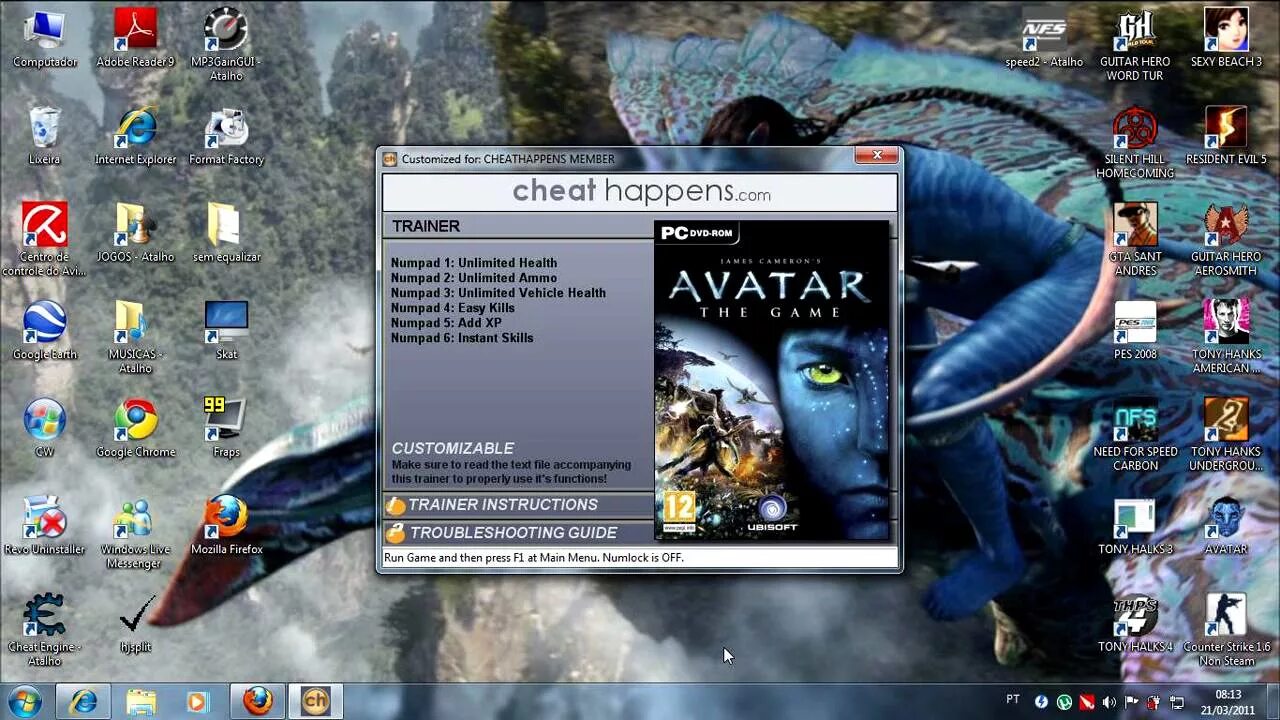Switch to Firefox on the taskbar

[x=257, y=702]
